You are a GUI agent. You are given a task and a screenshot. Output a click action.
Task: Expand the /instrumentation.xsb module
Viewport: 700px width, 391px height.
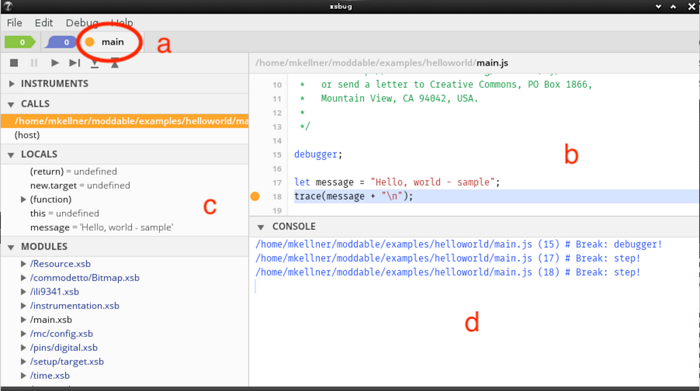point(23,306)
